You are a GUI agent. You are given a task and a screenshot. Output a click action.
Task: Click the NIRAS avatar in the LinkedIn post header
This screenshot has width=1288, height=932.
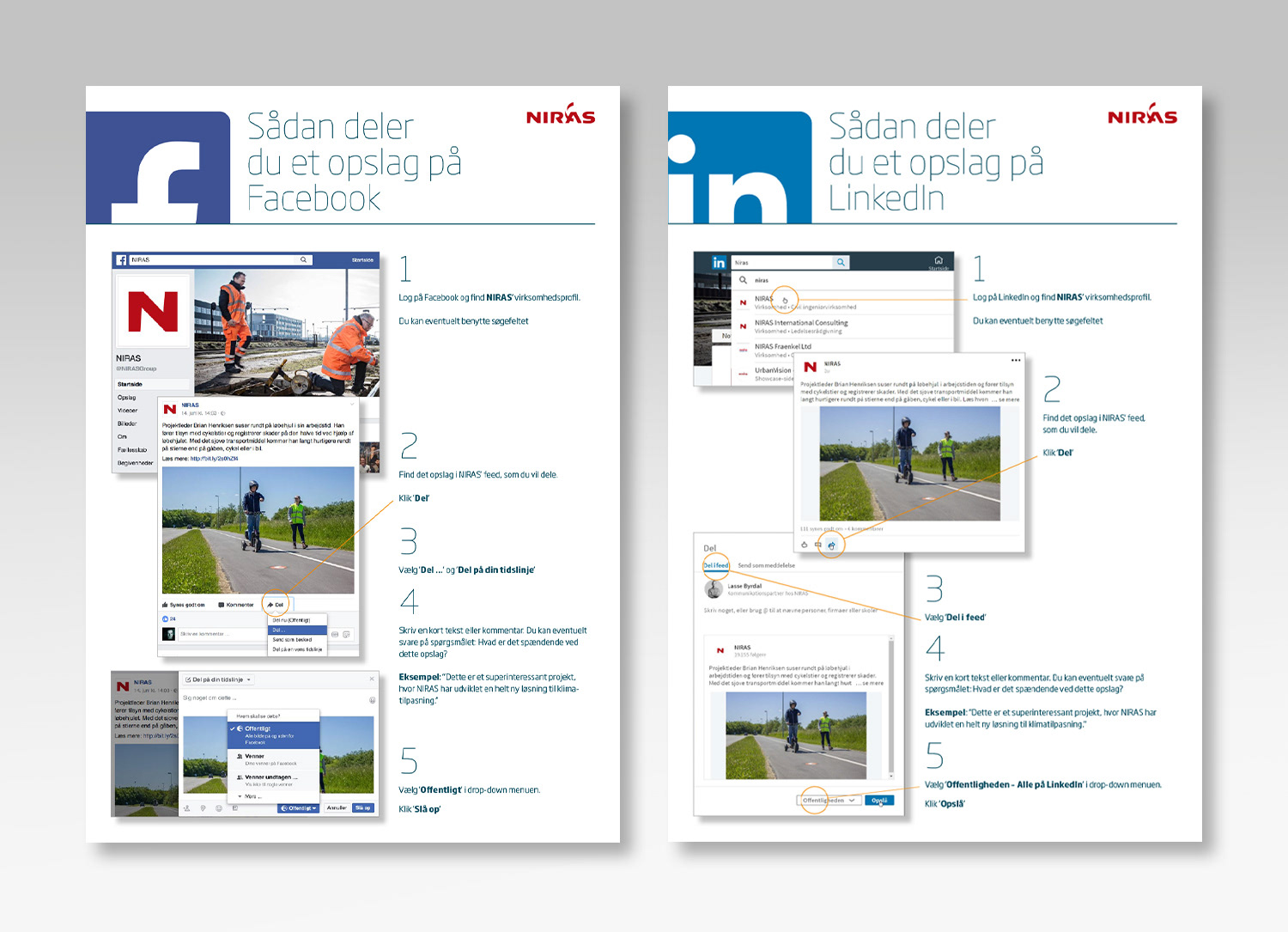[810, 367]
